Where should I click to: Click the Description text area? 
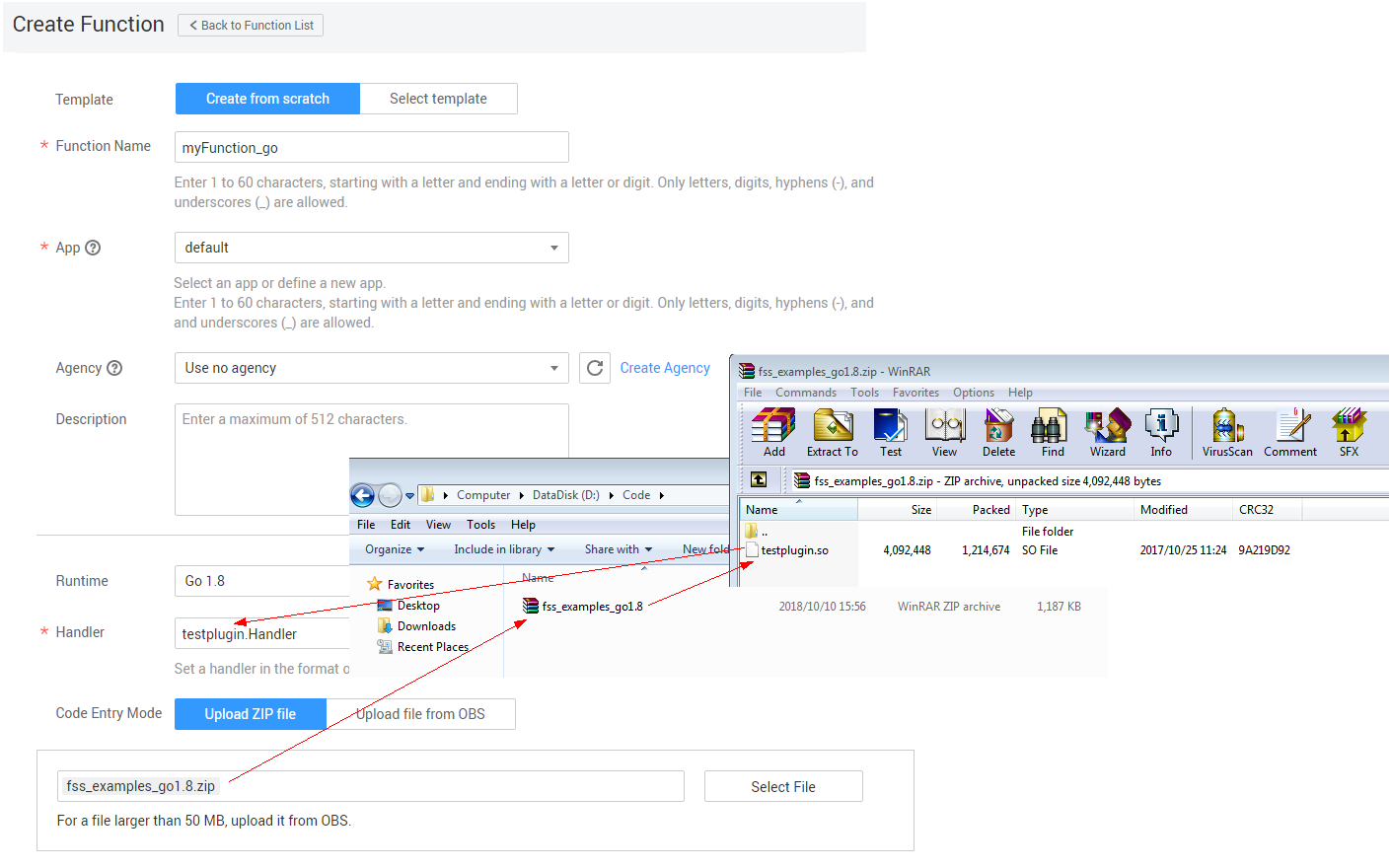click(x=372, y=460)
